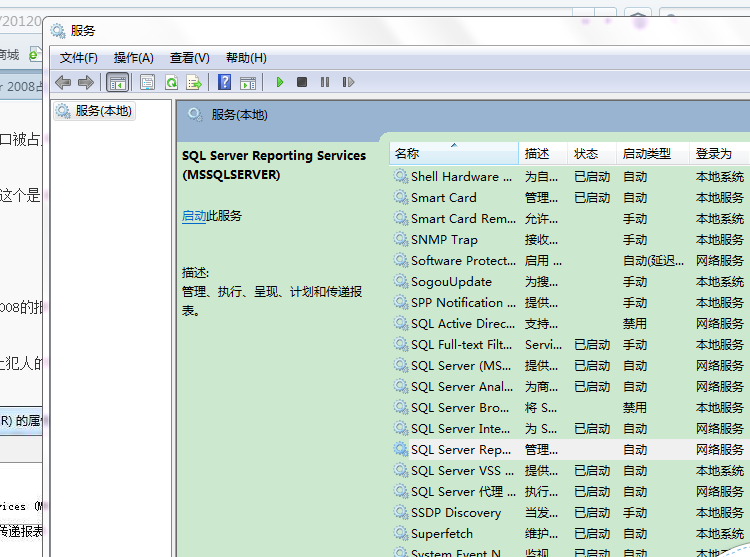
Task: Click the Services window title gear icon
Action: [58, 31]
